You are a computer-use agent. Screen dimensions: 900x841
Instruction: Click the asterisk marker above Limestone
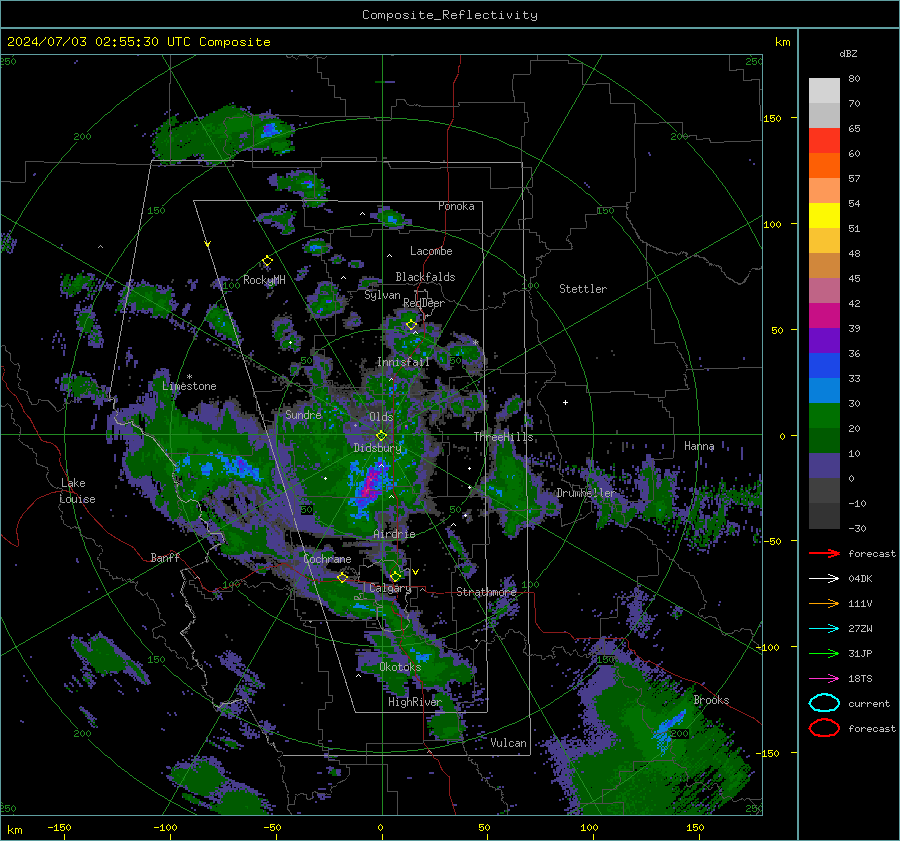[x=189, y=377]
